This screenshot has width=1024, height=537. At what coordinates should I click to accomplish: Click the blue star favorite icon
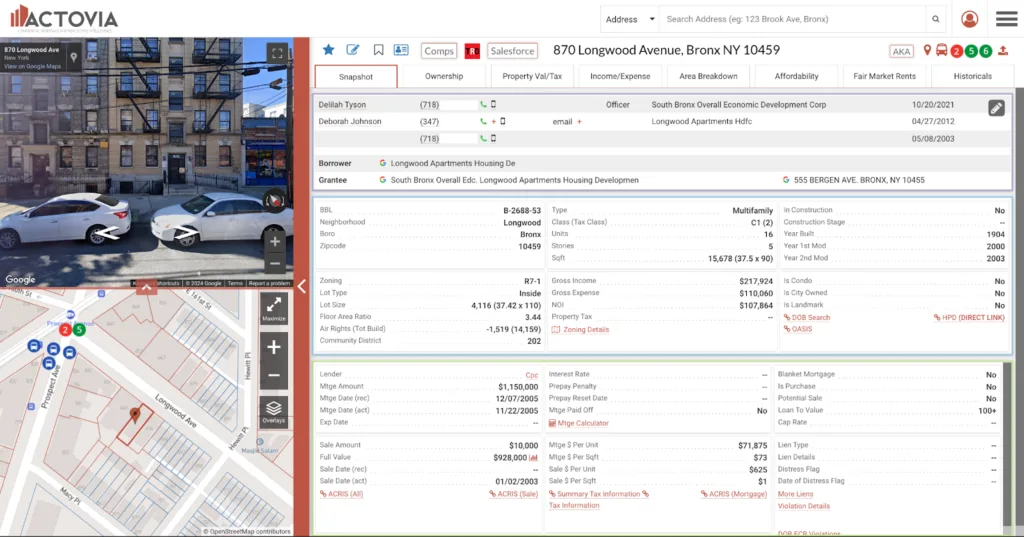click(328, 50)
